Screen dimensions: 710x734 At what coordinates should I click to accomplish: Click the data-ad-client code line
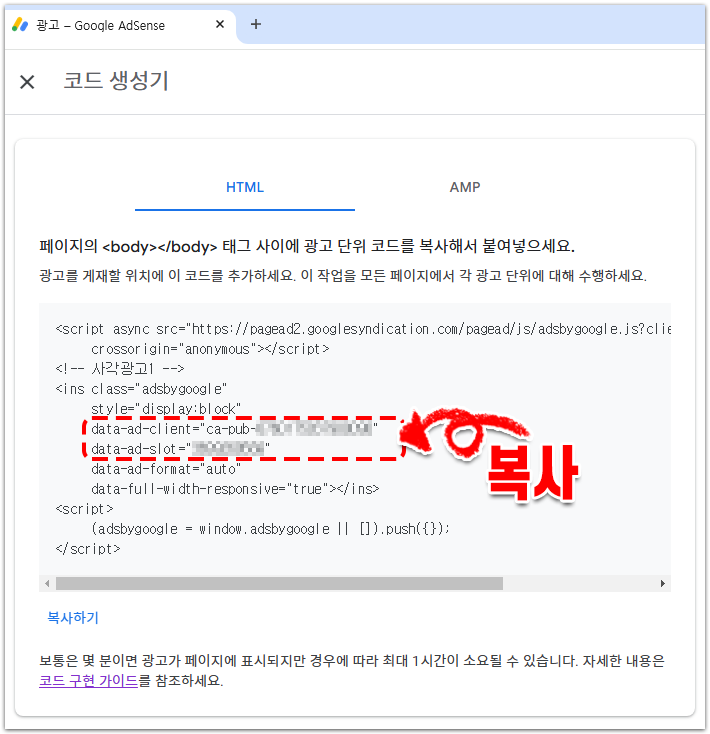[x=234, y=429]
